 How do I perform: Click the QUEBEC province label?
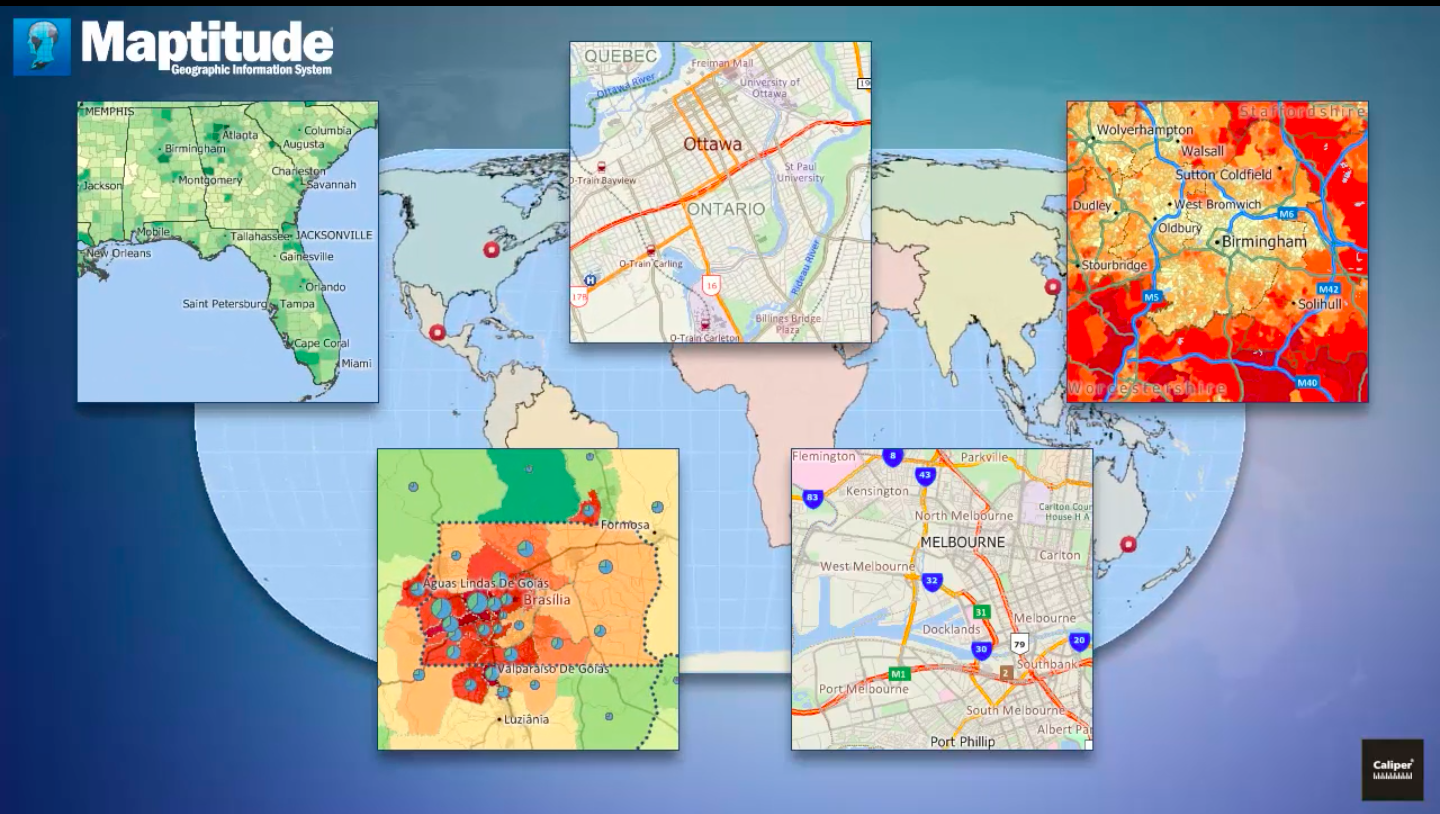point(621,56)
